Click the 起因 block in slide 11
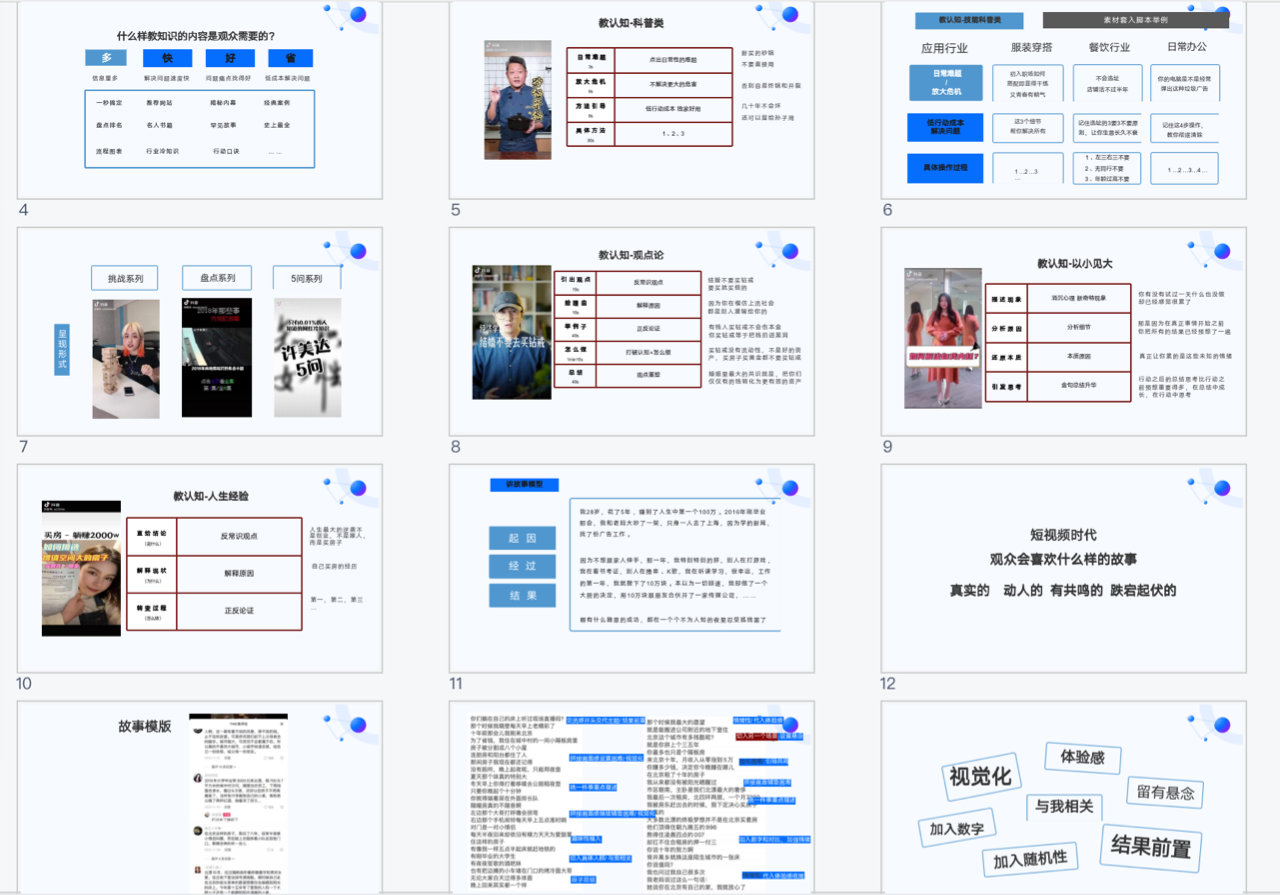The width and height of the screenshot is (1280, 895). [522, 538]
